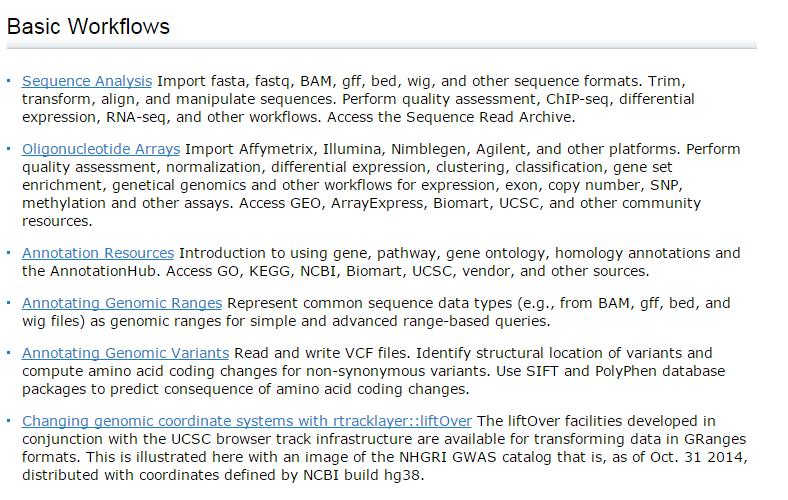Open the Sequence Analysis workflow link
This screenshot has width=788, height=500.
(87, 81)
